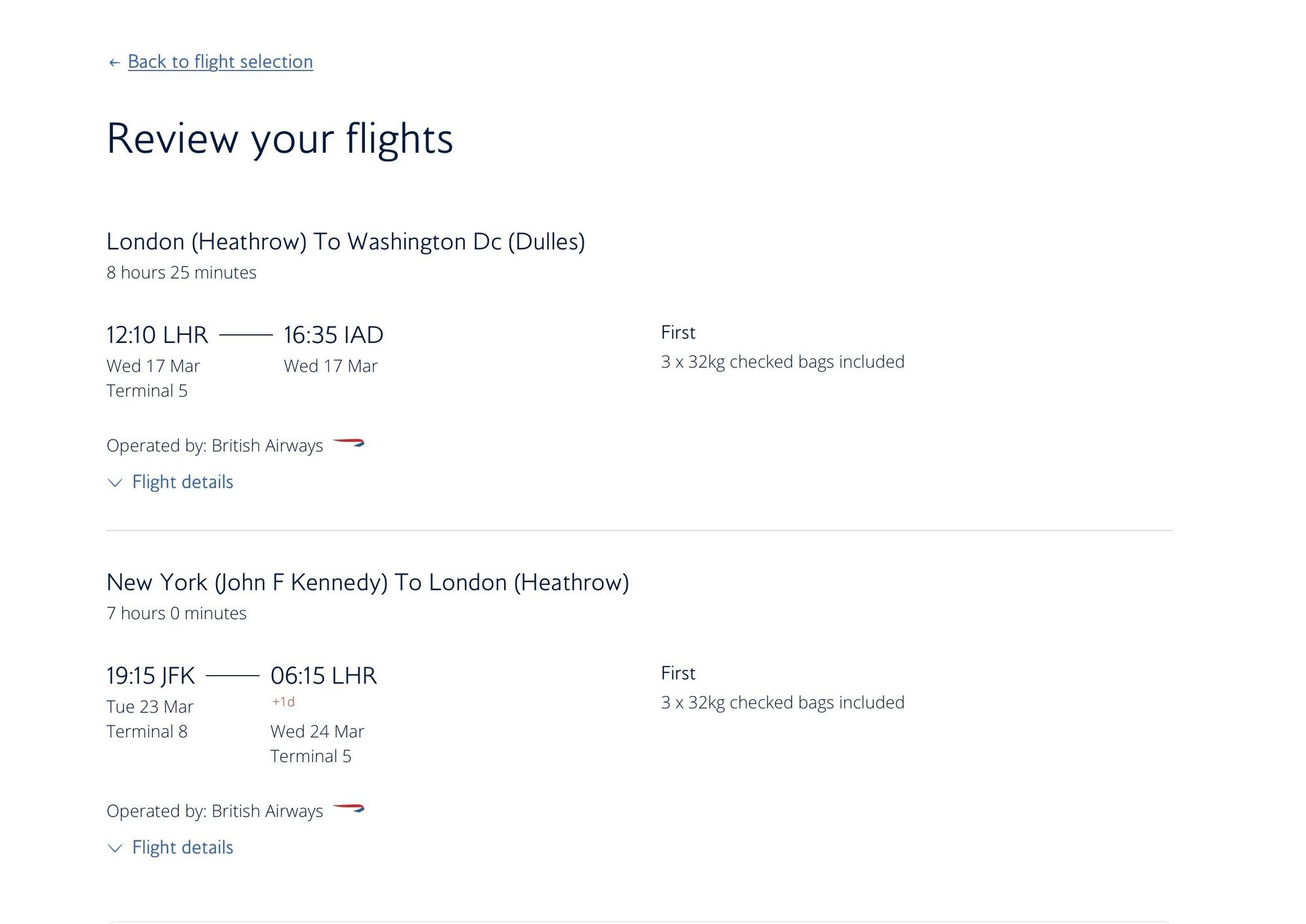The width and height of the screenshot is (1306, 924).
Task: Click chevron icon beside first Flight details
Action: click(x=115, y=483)
